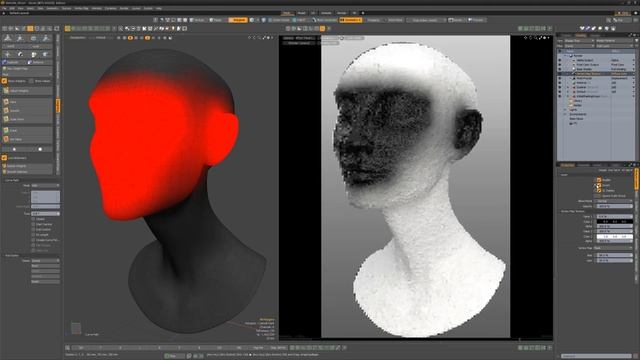Select the Rotate transform tool icon
This screenshot has width=640, height=360.
tap(20, 54)
